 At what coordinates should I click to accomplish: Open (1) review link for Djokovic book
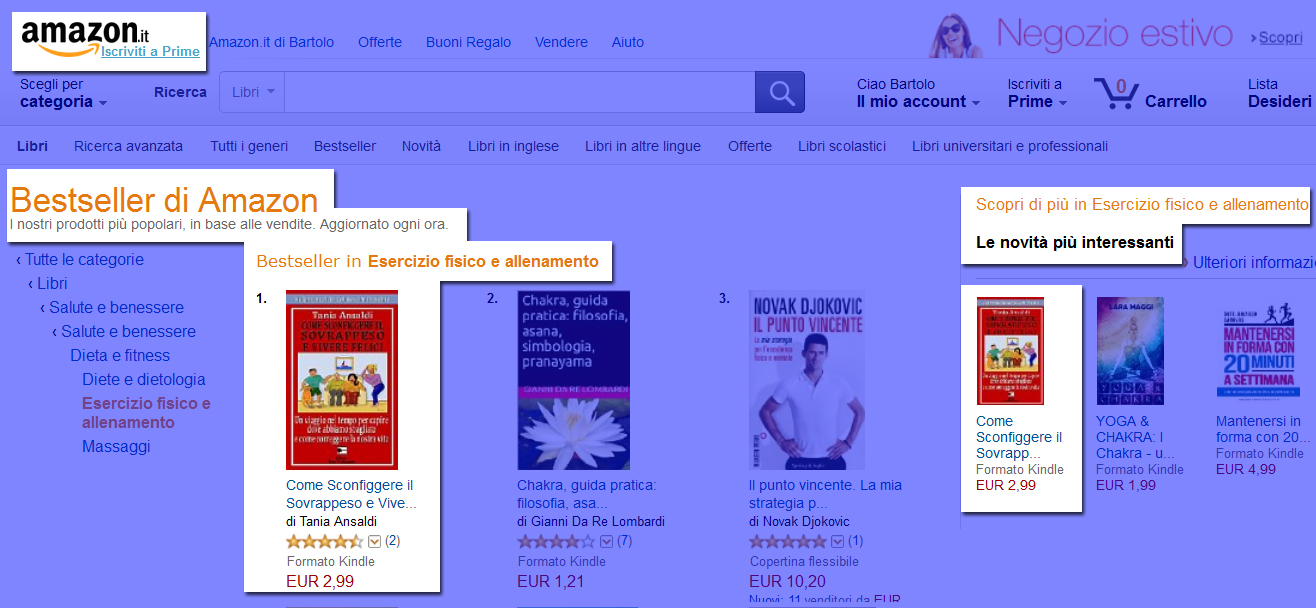(x=855, y=541)
